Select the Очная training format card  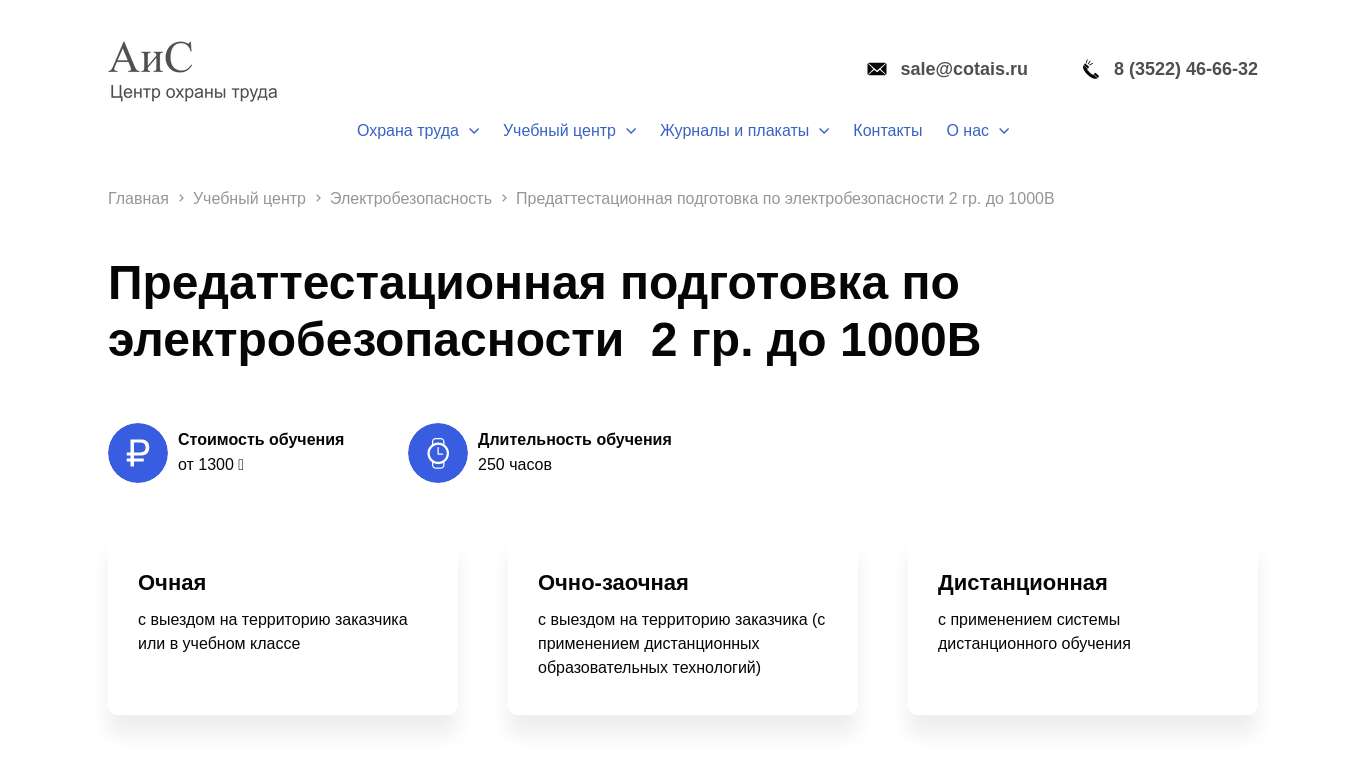pyautogui.click(x=282, y=630)
